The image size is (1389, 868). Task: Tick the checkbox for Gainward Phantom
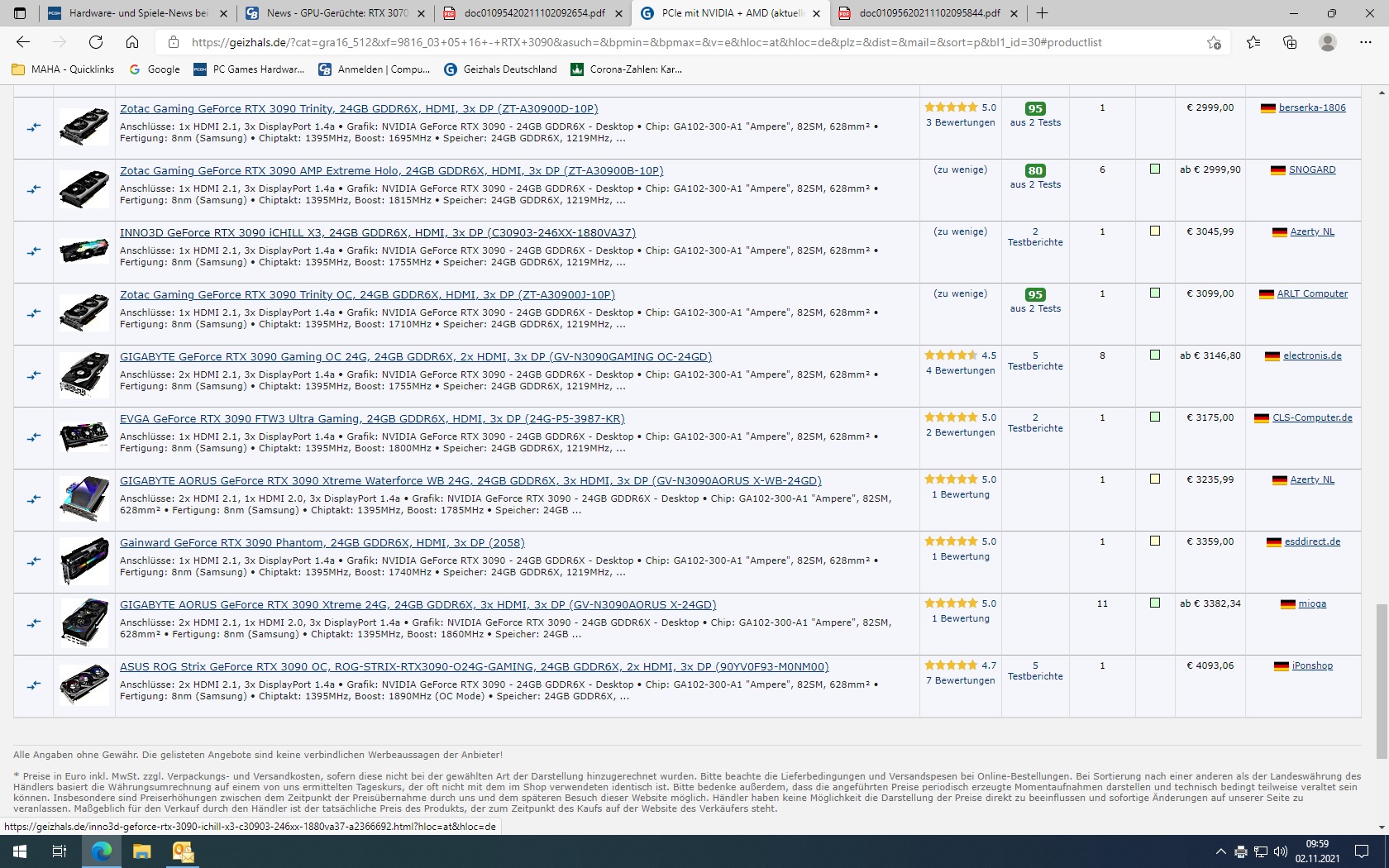(x=1155, y=541)
